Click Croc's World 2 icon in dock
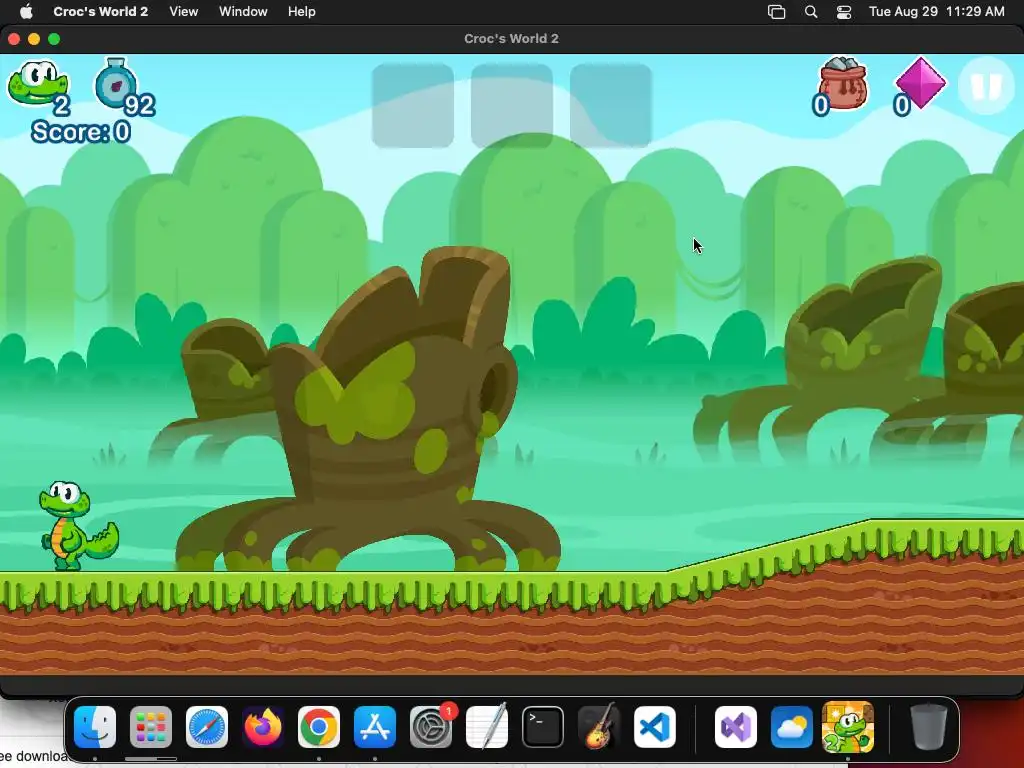The height and width of the screenshot is (768, 1024). (x=848, y=727)
